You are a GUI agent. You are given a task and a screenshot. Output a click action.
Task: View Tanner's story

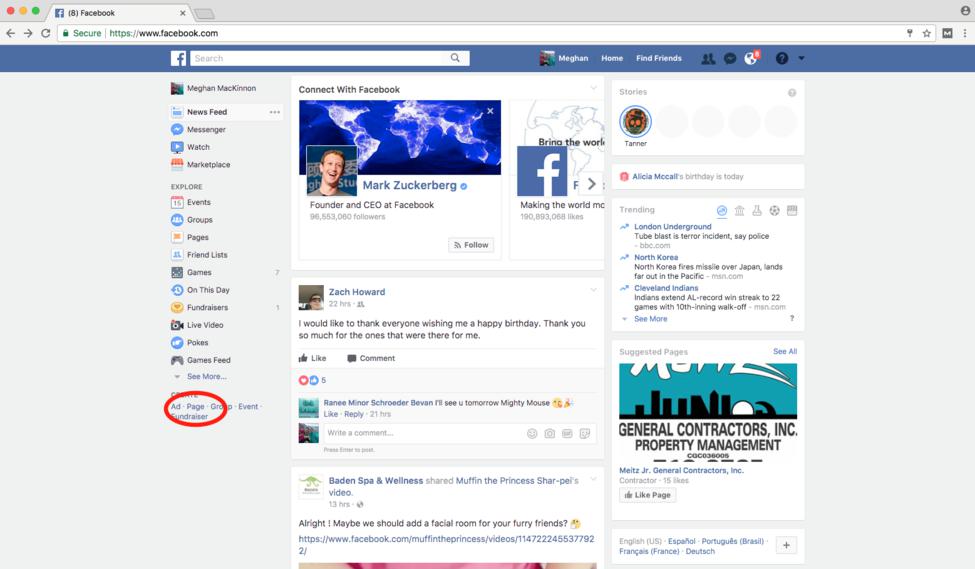click(635, 122)
